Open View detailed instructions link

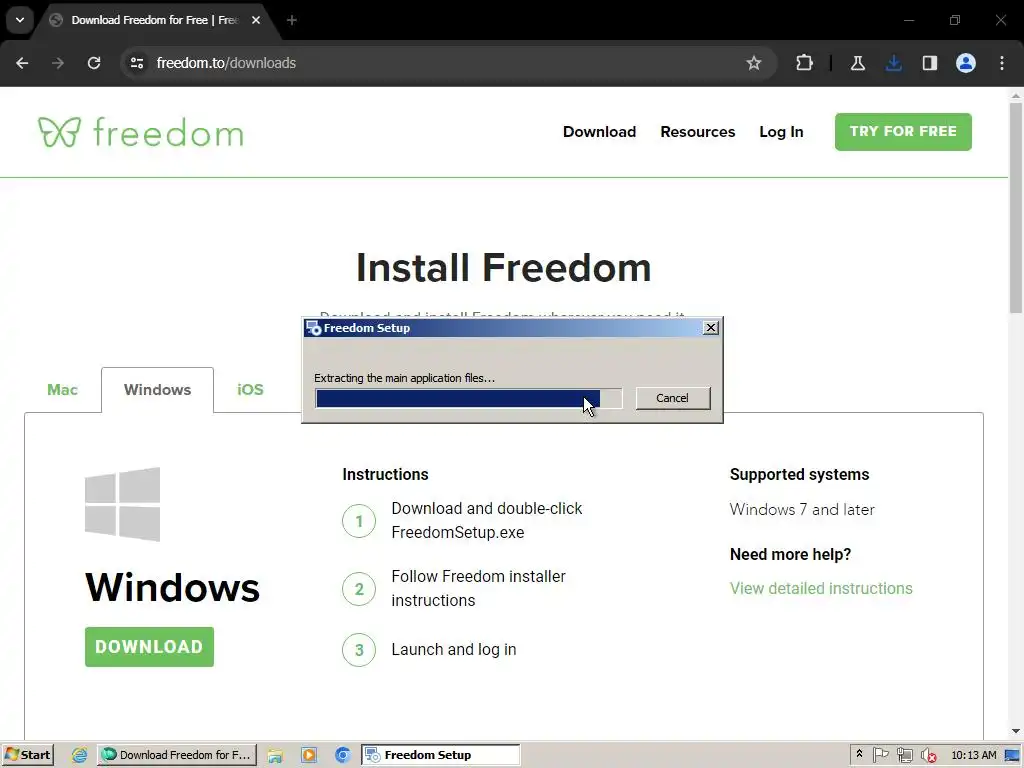pyautogui.click(x=821, y=588)
